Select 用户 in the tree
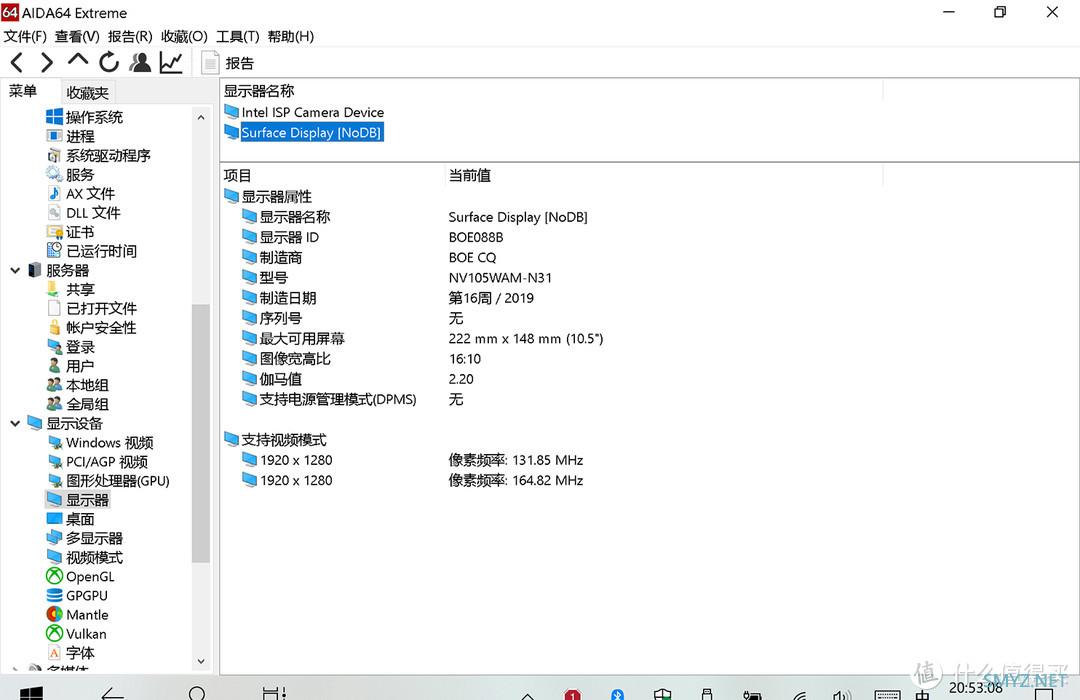This screenshot has height=700, width=1080. 70,366
